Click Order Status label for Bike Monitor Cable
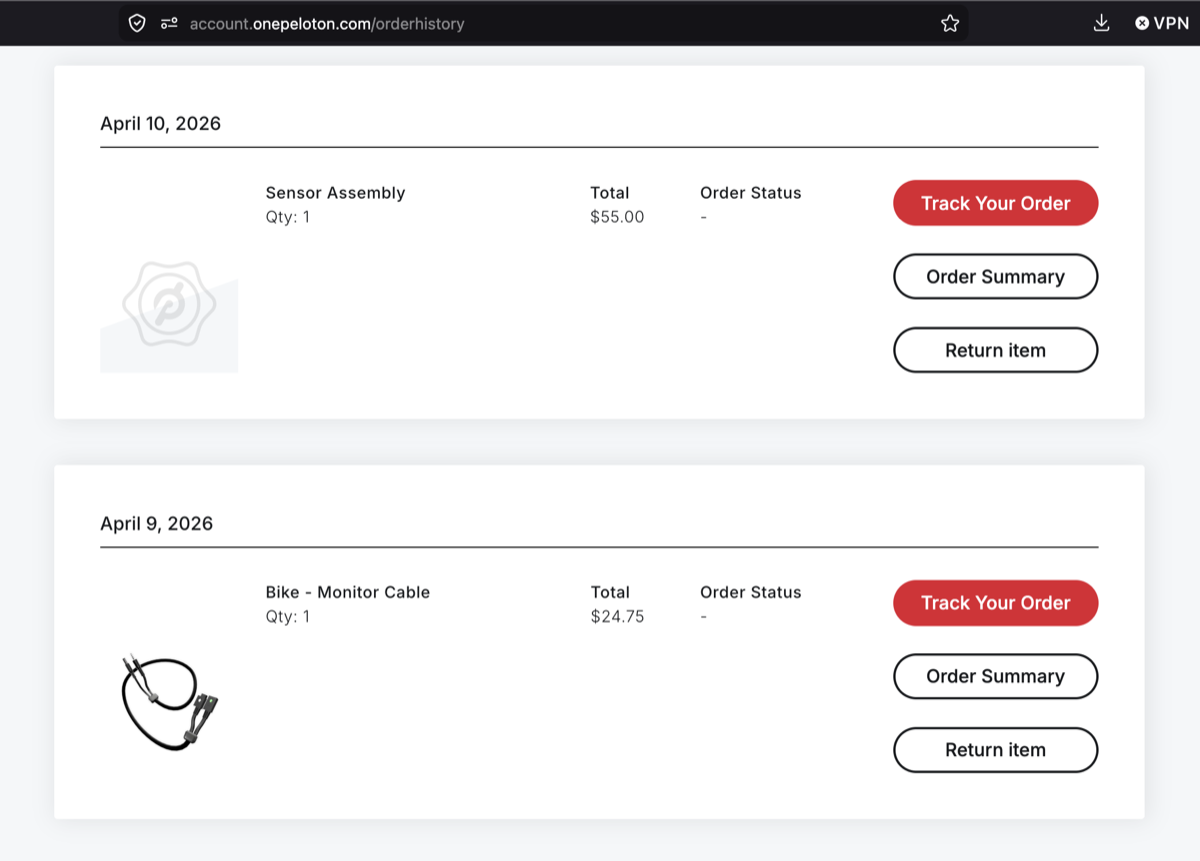The image size is (1200, 861). [750, 592]
